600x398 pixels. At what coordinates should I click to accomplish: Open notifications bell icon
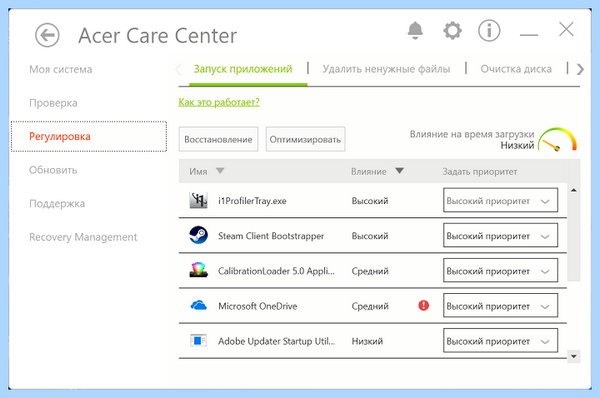pyautogui.click(x=415, y=31)
